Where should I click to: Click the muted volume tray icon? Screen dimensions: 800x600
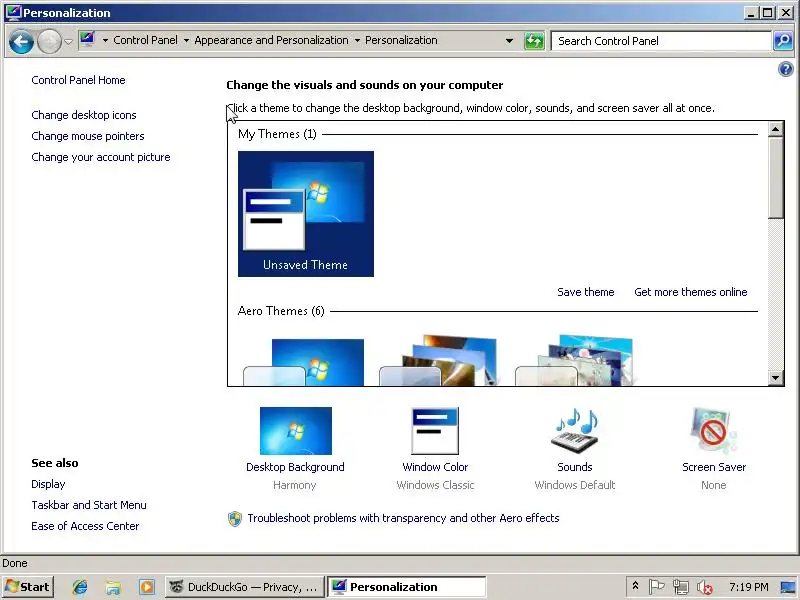(x=705, y=588)
